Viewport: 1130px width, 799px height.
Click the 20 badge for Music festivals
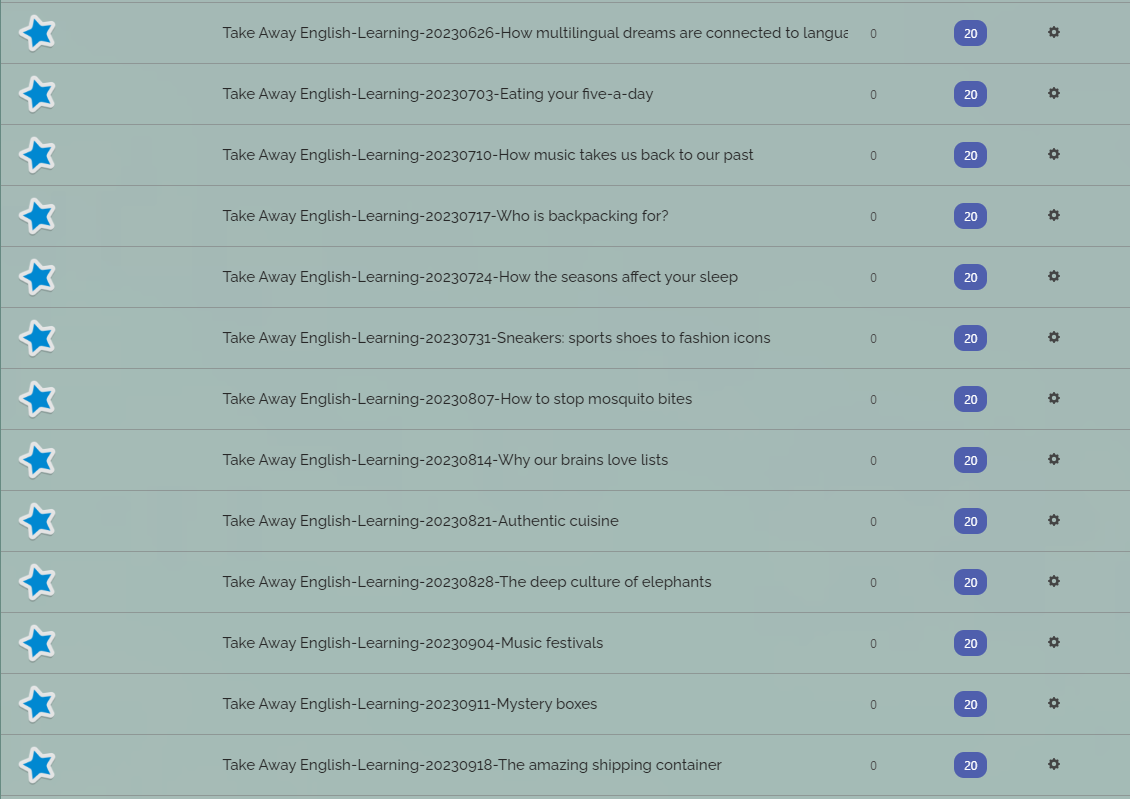click(x=970, y=643)
